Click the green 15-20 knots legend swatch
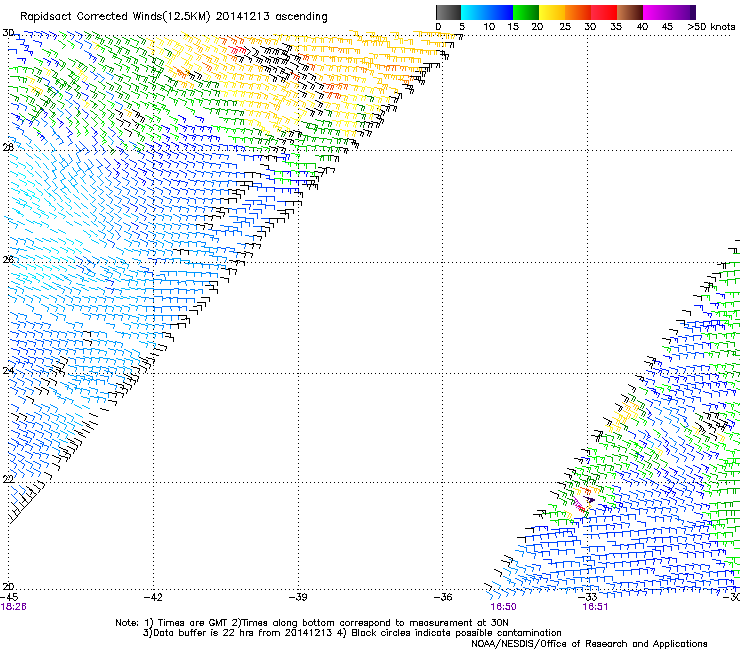740x650 pixels. (x=526, y=12)
